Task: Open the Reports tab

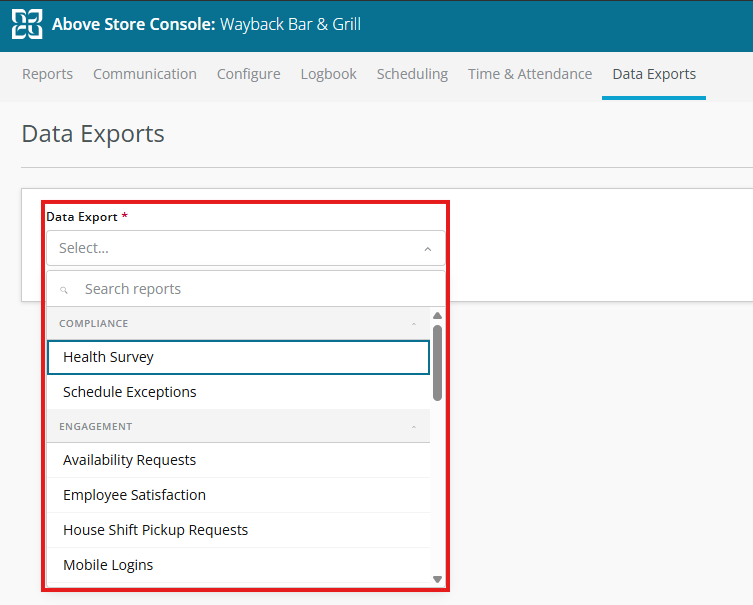Action: 48,74
